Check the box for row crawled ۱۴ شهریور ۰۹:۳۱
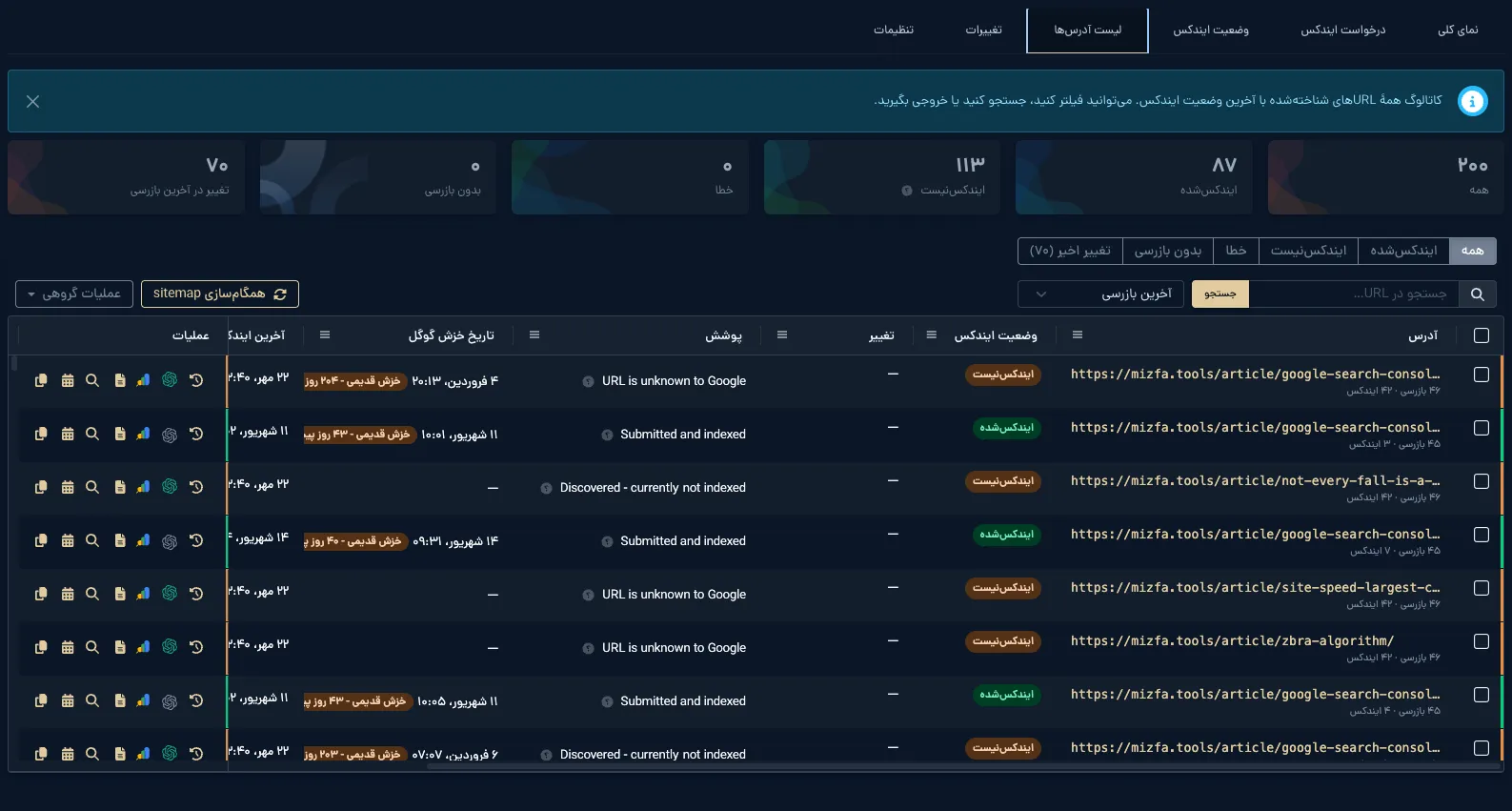1512x811 pixels. [1481, 535]
